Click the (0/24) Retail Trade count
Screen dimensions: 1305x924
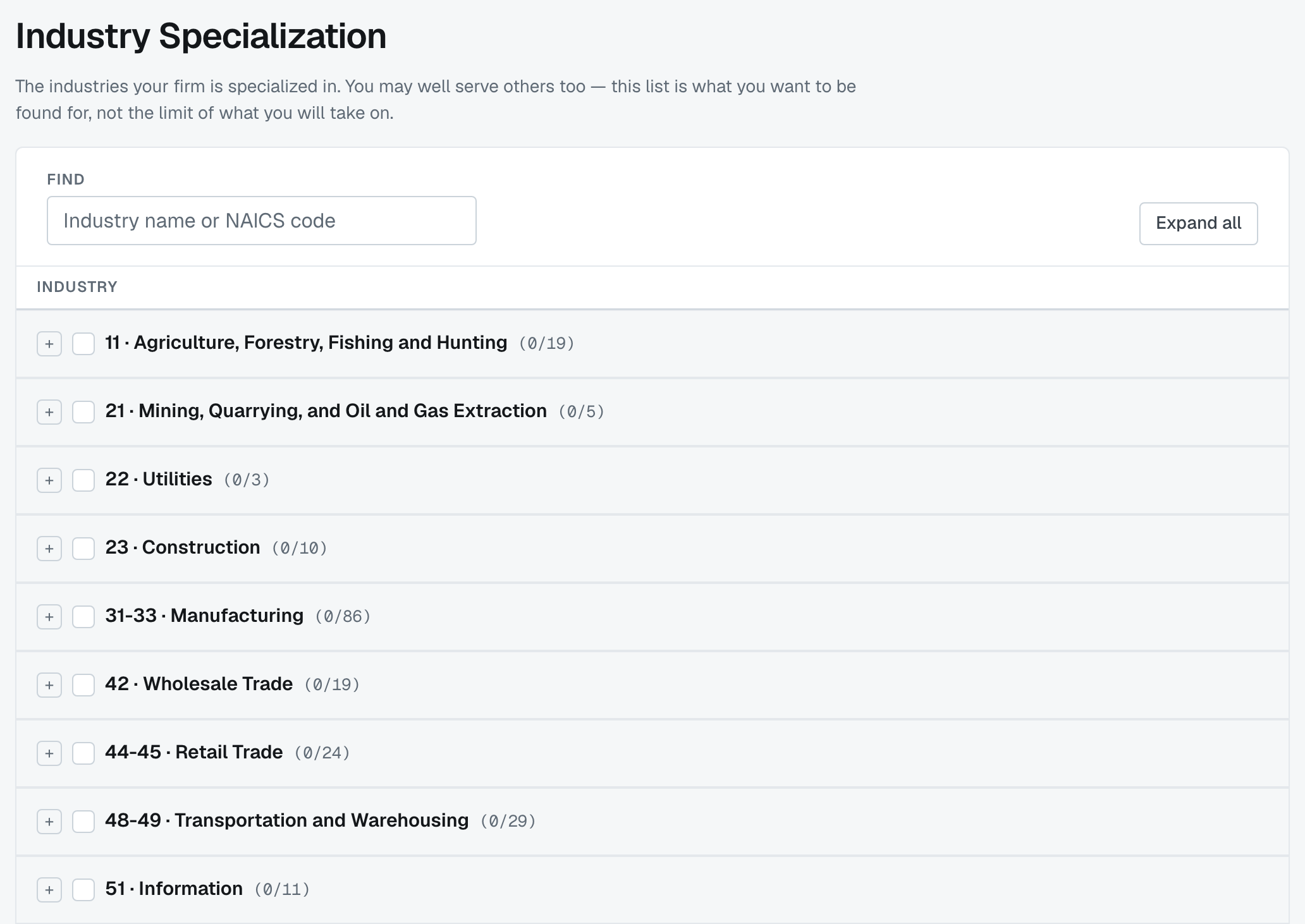[322, 753]
